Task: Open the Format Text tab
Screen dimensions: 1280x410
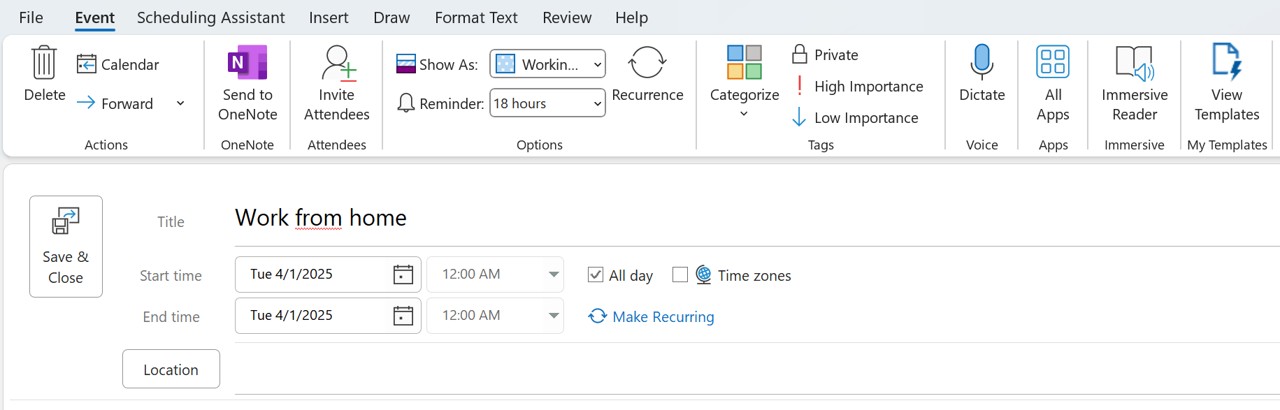Action: [x=476, y=18]
